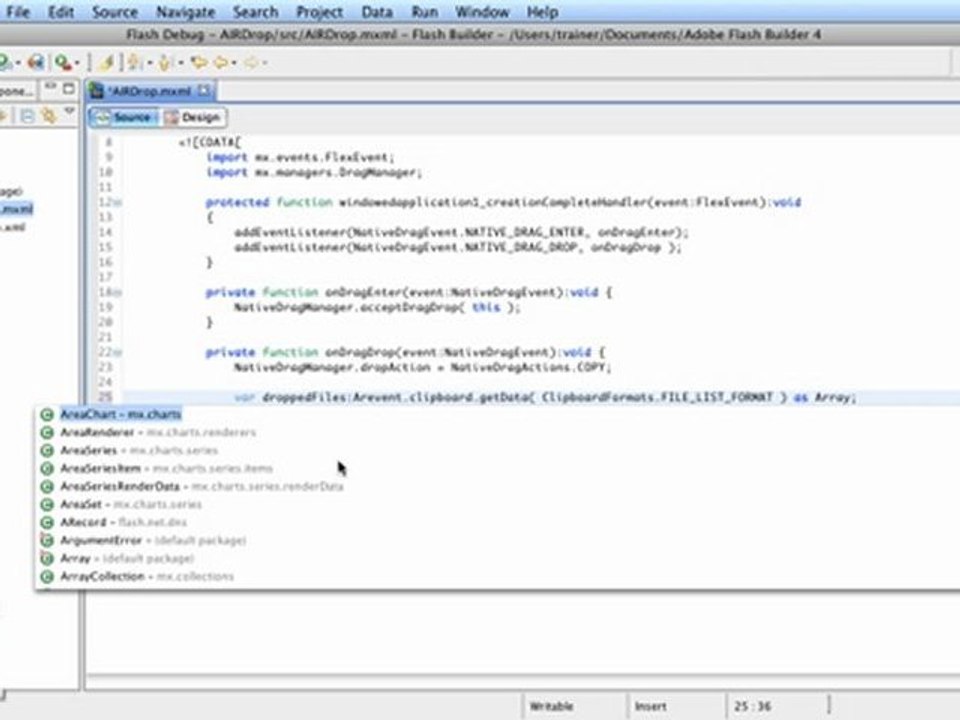Choose AreaSeriesRenderData autocomplete suggestion
The width and height of the screenshot is (960, 720).
coord(201,486)
